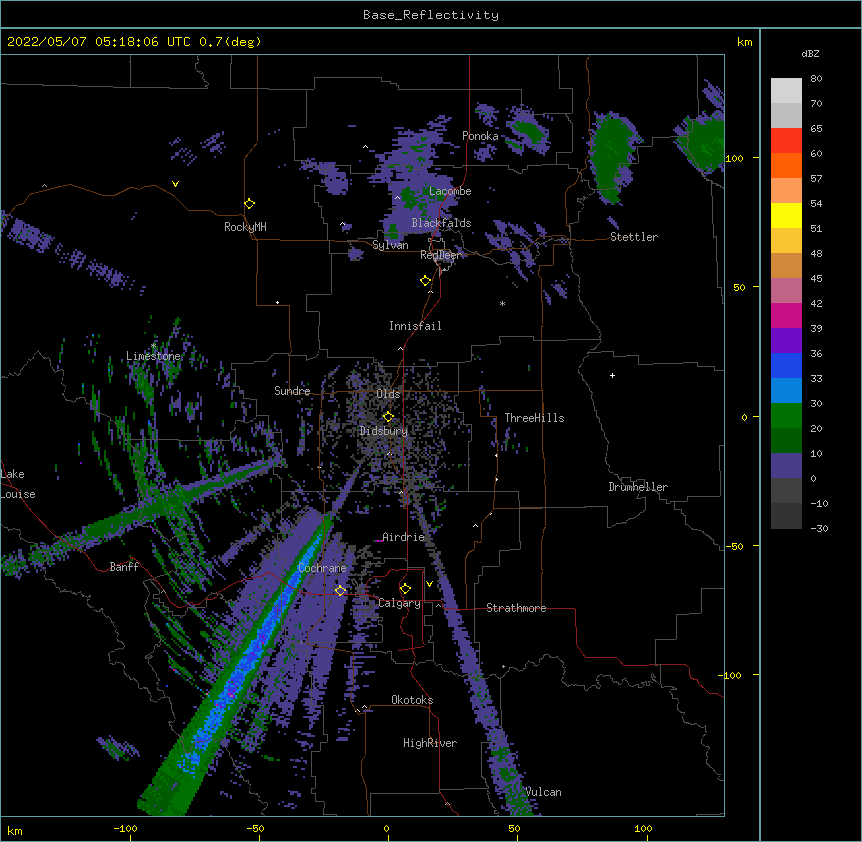Select the green swatch below 30

[x=786, y=416]
